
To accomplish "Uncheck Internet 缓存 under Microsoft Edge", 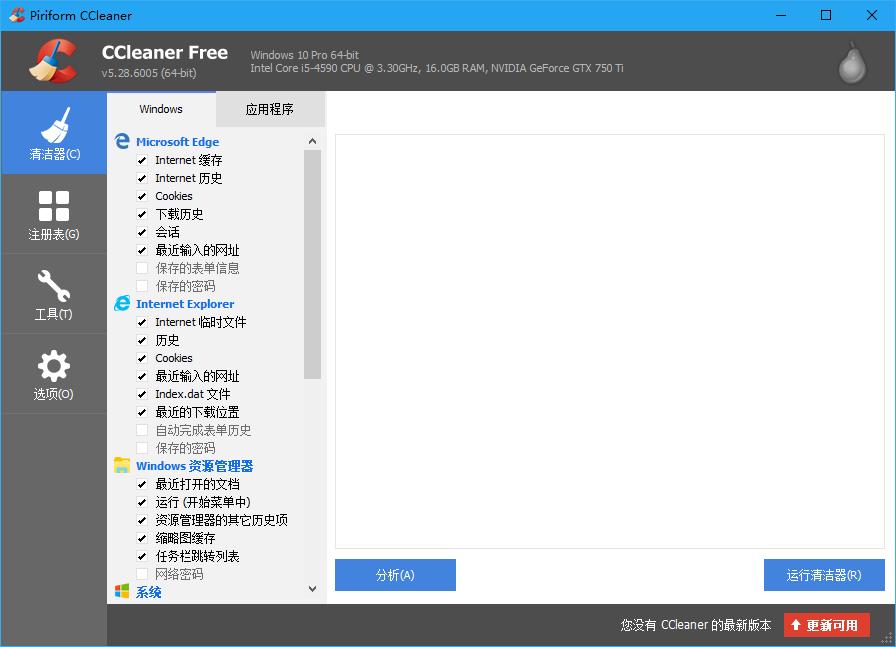I will click(x=142, y=160).
